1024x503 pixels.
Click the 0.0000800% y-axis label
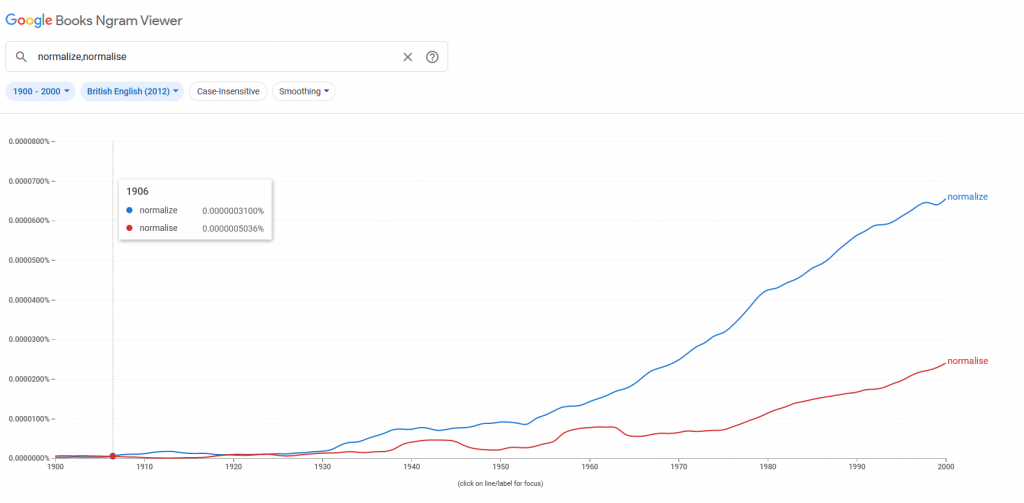(28, 141)
